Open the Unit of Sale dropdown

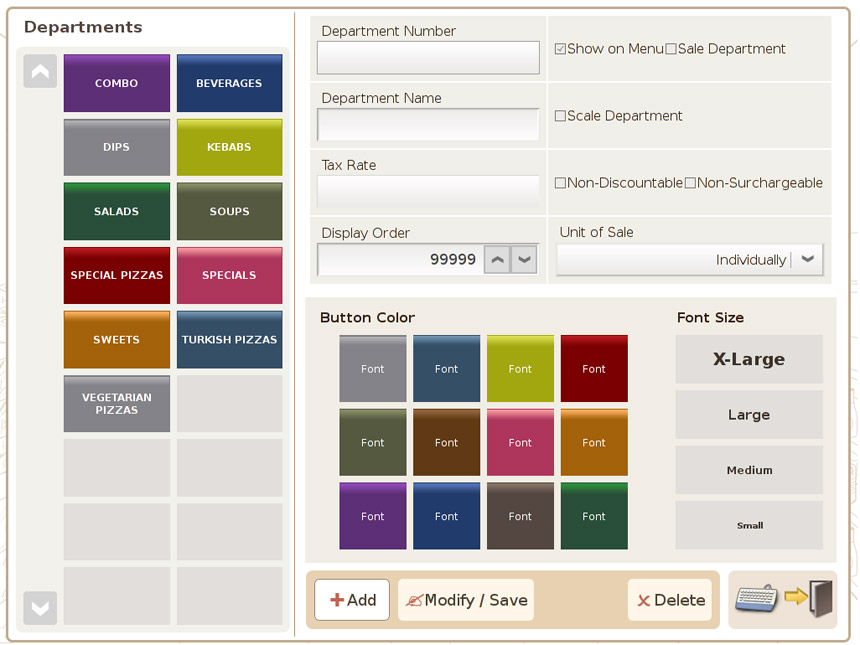690,259
